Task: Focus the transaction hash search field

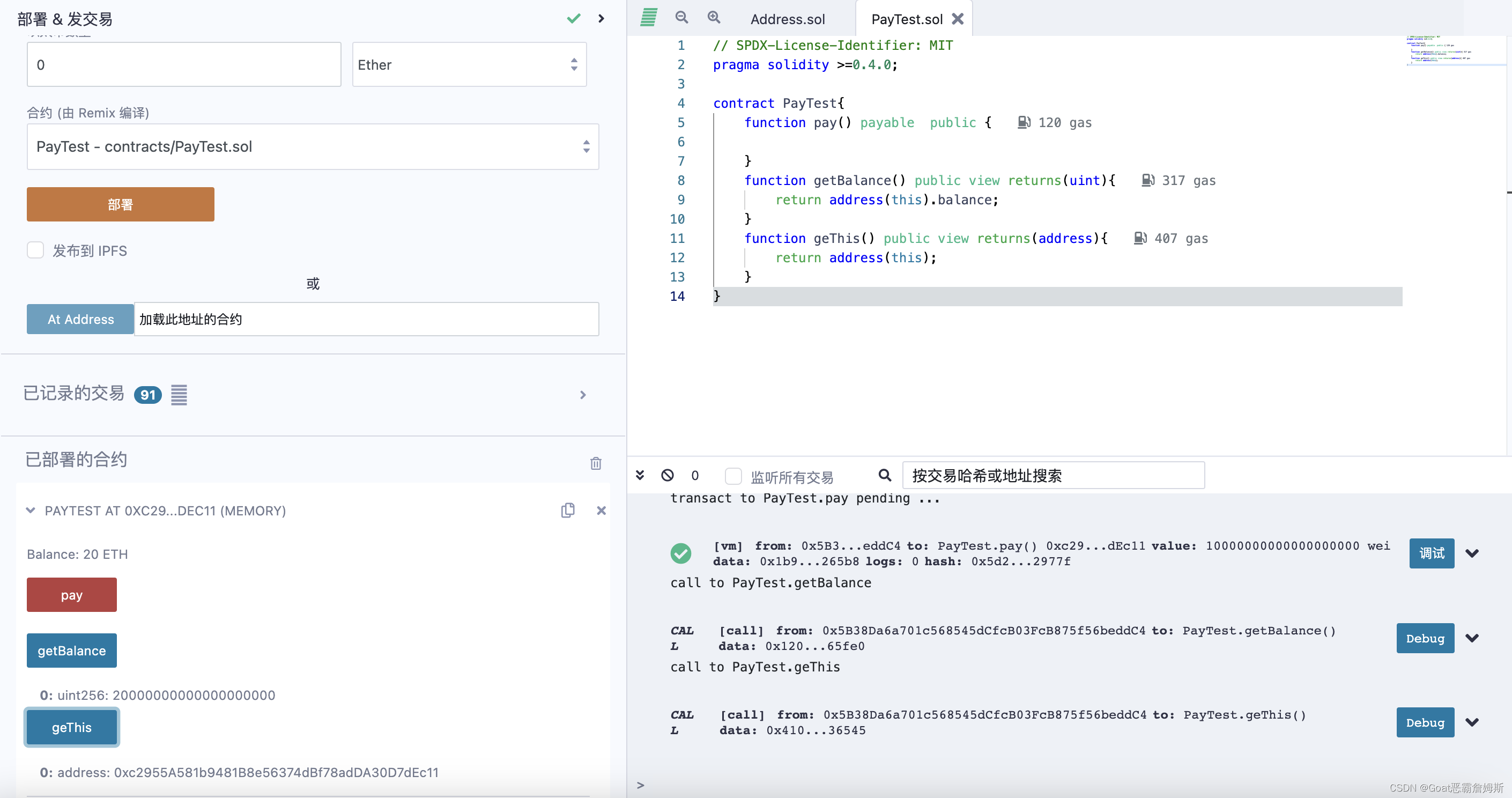Action: coord(1053,476)
